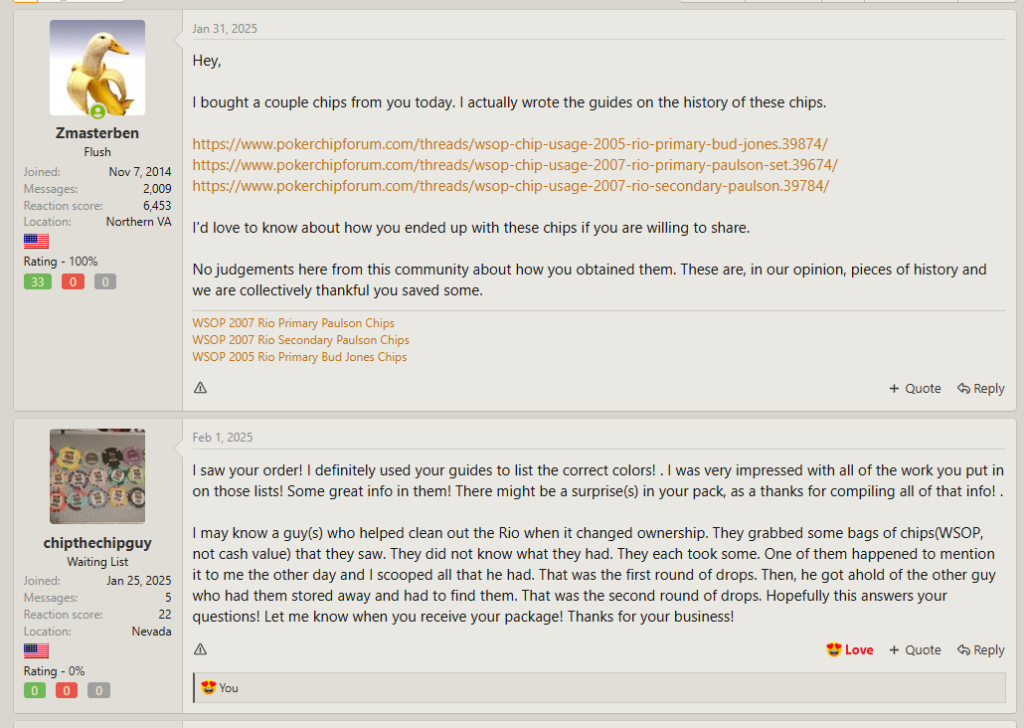Click the reaction emoji beside "You"
This screenshot has height=728, width=1024.
pos(208,687)
